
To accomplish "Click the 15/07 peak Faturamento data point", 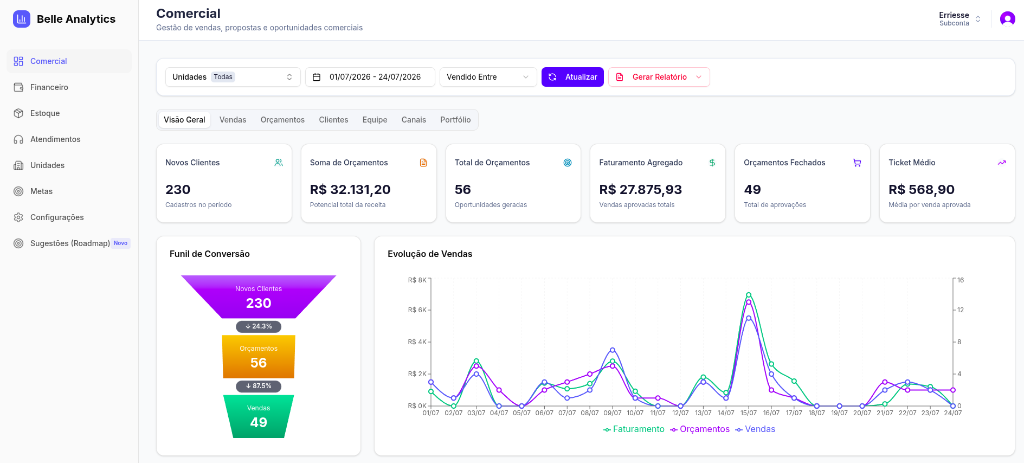I will coord(748,295).
